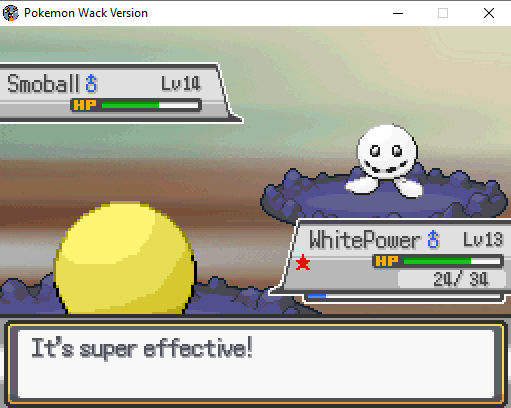
Task: Click the Pokemon Wack Version app icon
Action: tap(11, 13)
